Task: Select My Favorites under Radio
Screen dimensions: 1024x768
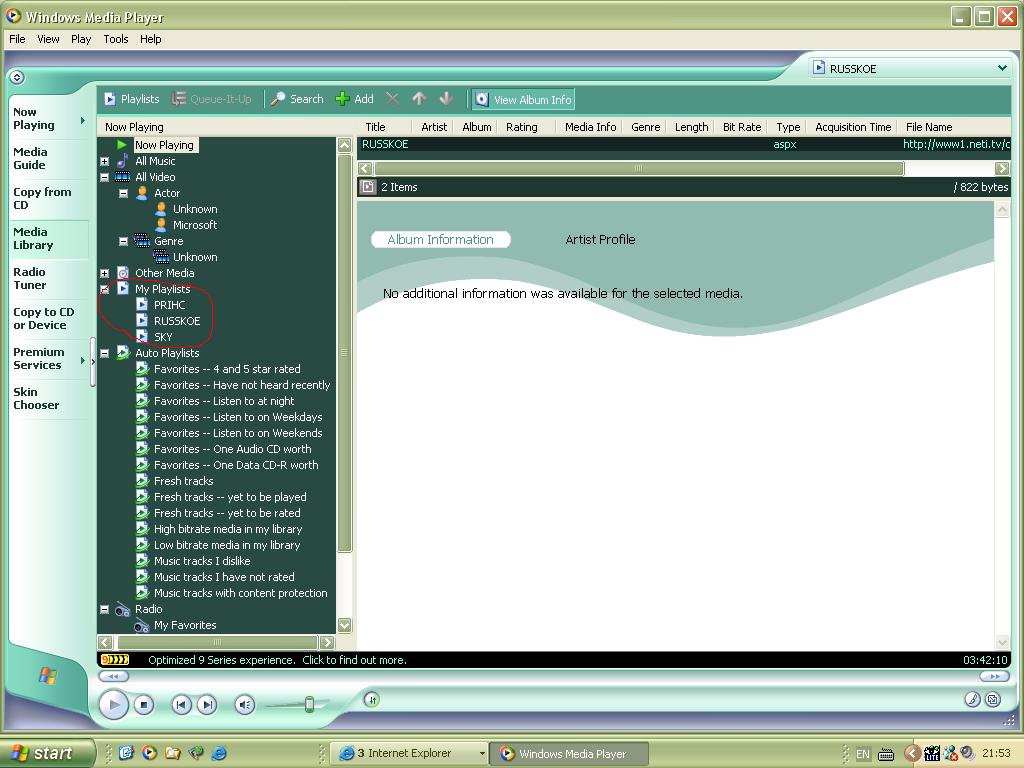Action: (x=185, y=625)
